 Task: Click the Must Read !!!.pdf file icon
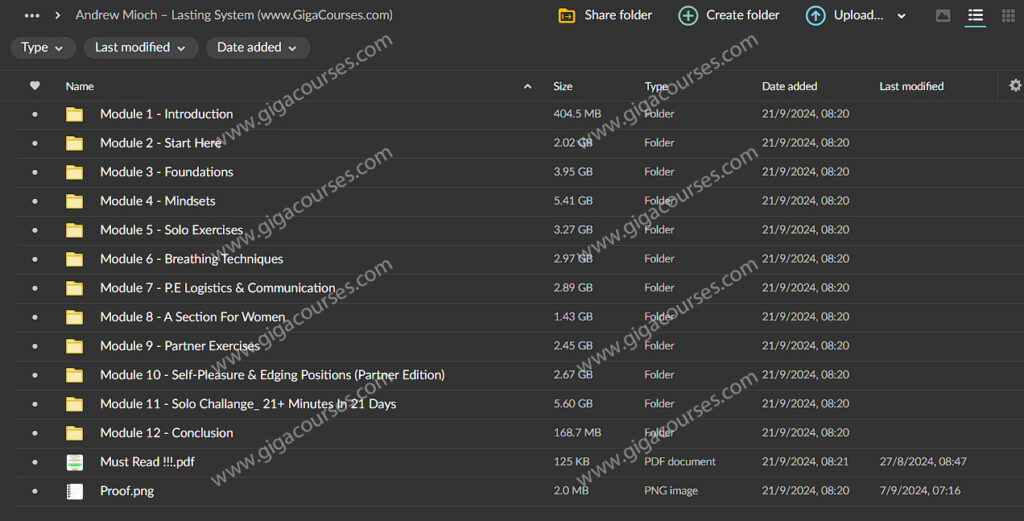pyautogui.click(x=75, y=462)
